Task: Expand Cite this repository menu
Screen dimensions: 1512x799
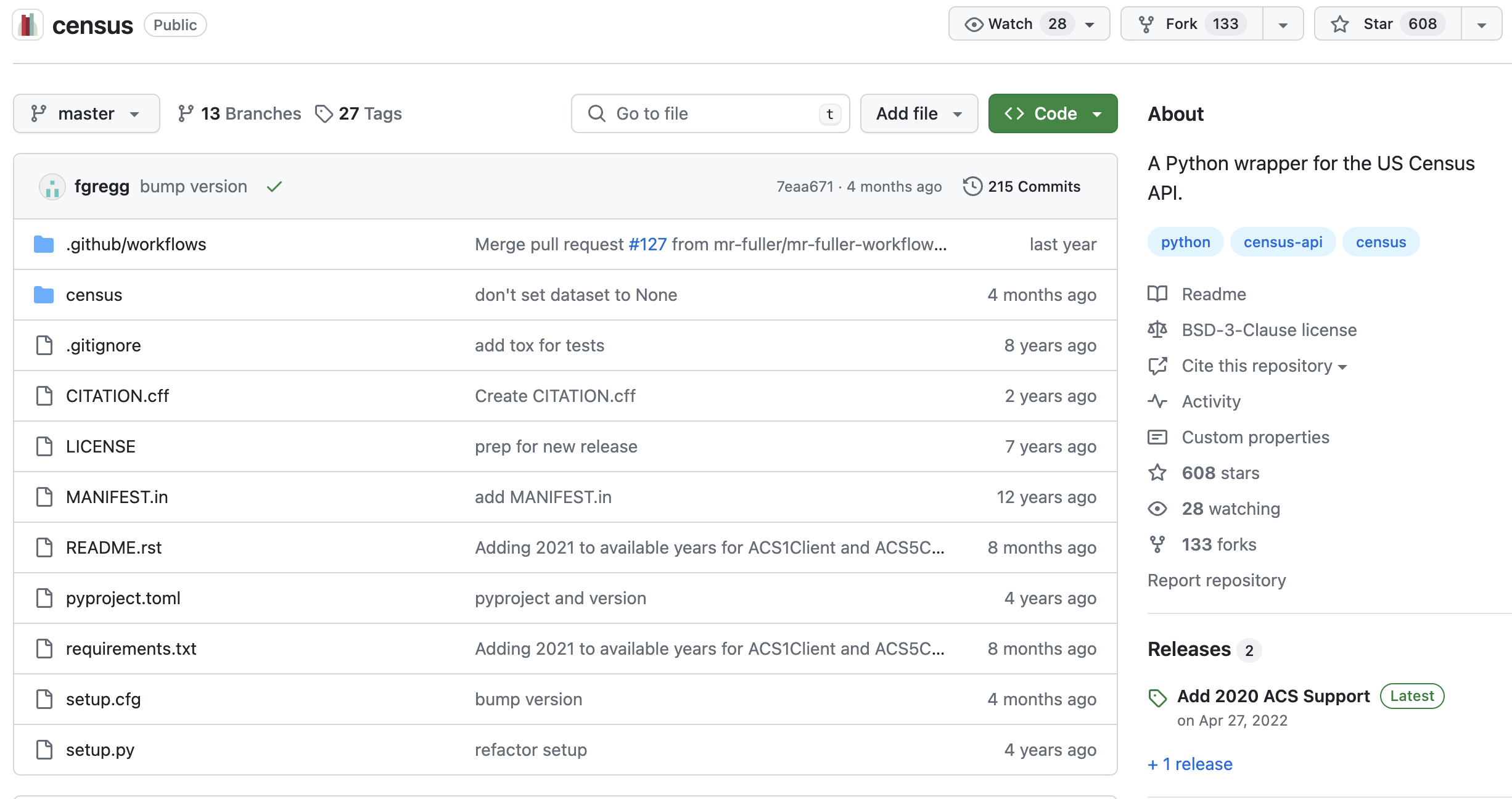Action: (1263, 366)
